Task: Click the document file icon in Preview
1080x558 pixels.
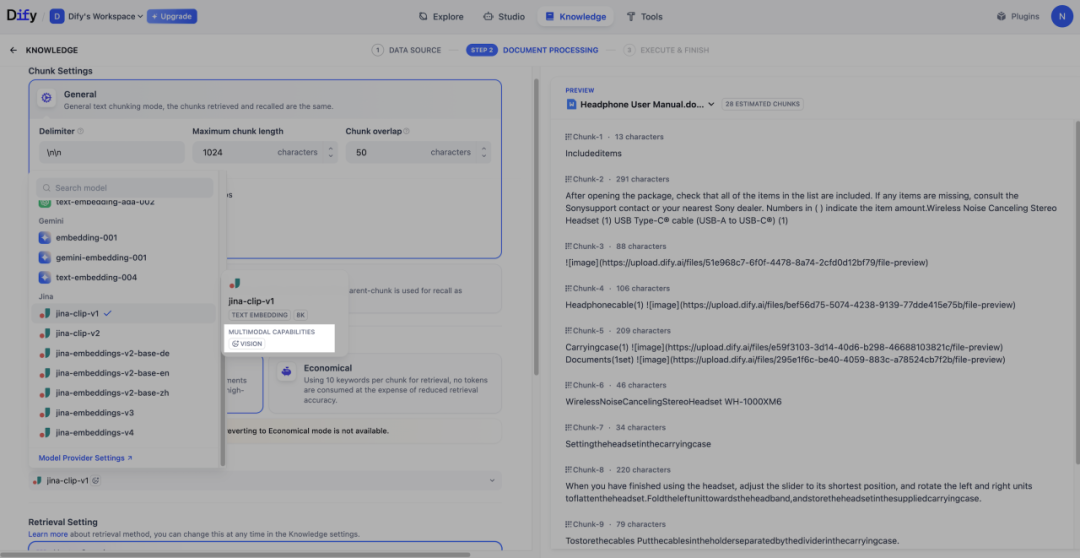Action: pos(570,105)
